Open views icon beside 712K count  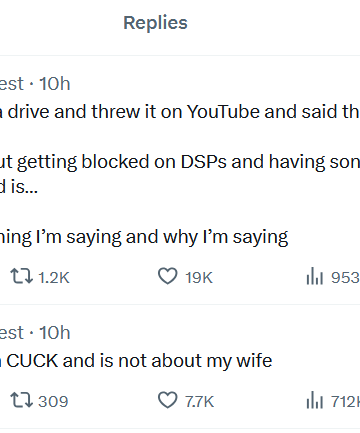point(315,400)
